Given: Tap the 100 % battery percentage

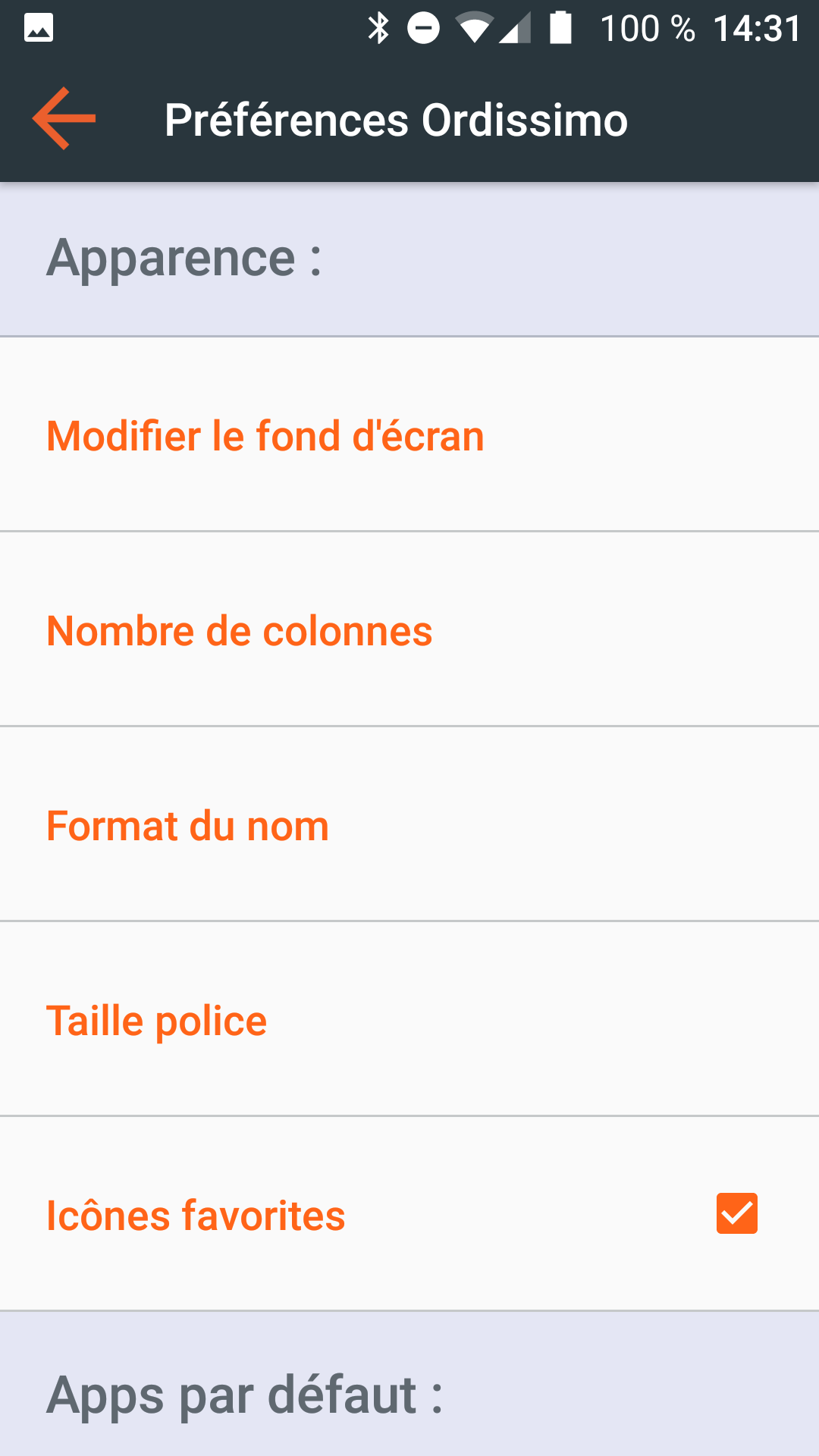Looking at the screenshot, I should point(647,29).
